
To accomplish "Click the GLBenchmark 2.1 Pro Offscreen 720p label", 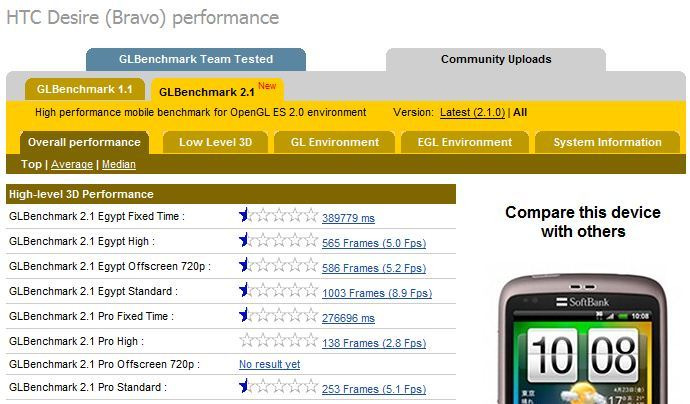I will coord(104,364).
